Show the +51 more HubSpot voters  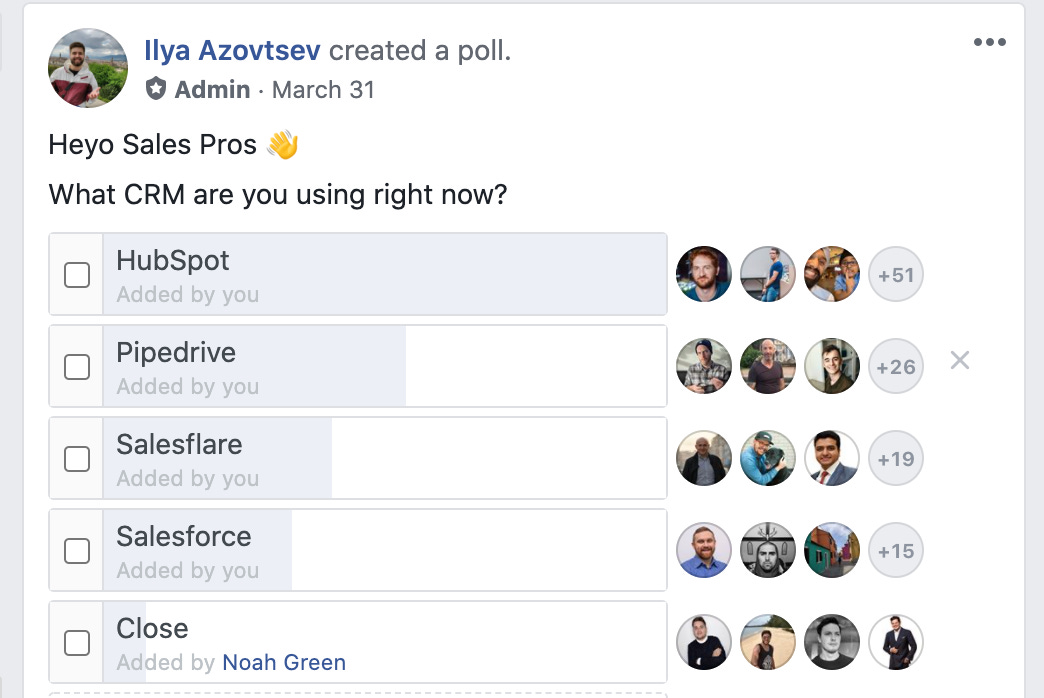(896, 274)
